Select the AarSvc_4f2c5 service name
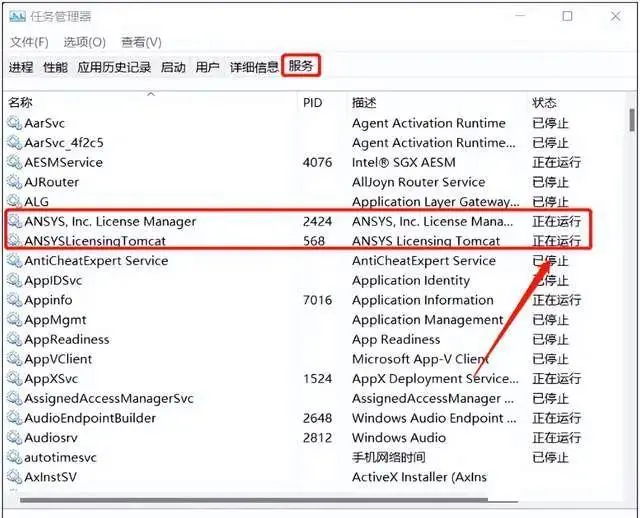 pyautogui.click(x=64, y=142)
